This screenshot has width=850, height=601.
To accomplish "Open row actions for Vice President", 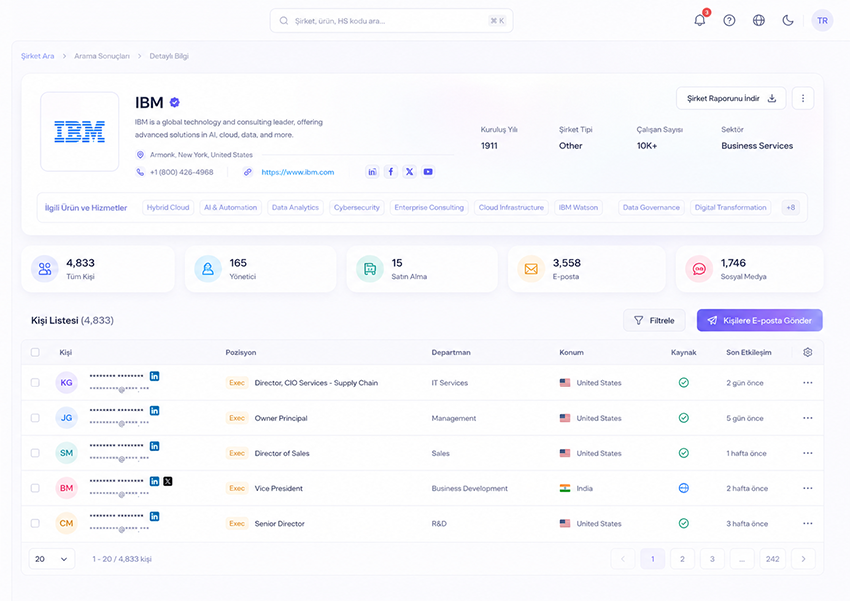I will pyautogui.click(x=808, y=488).
